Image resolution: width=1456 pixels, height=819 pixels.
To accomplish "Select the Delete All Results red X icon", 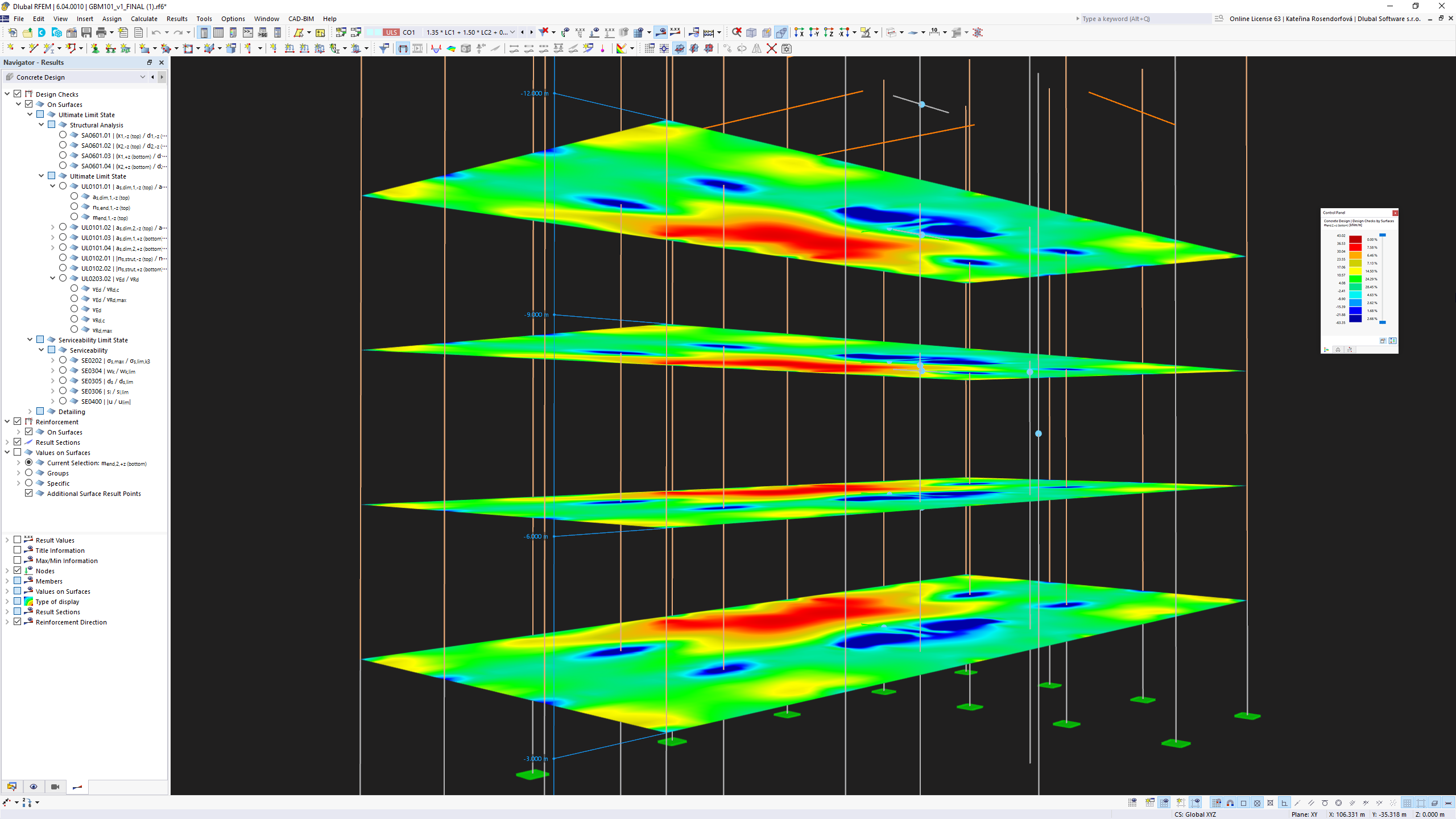I will pos(772,48).
